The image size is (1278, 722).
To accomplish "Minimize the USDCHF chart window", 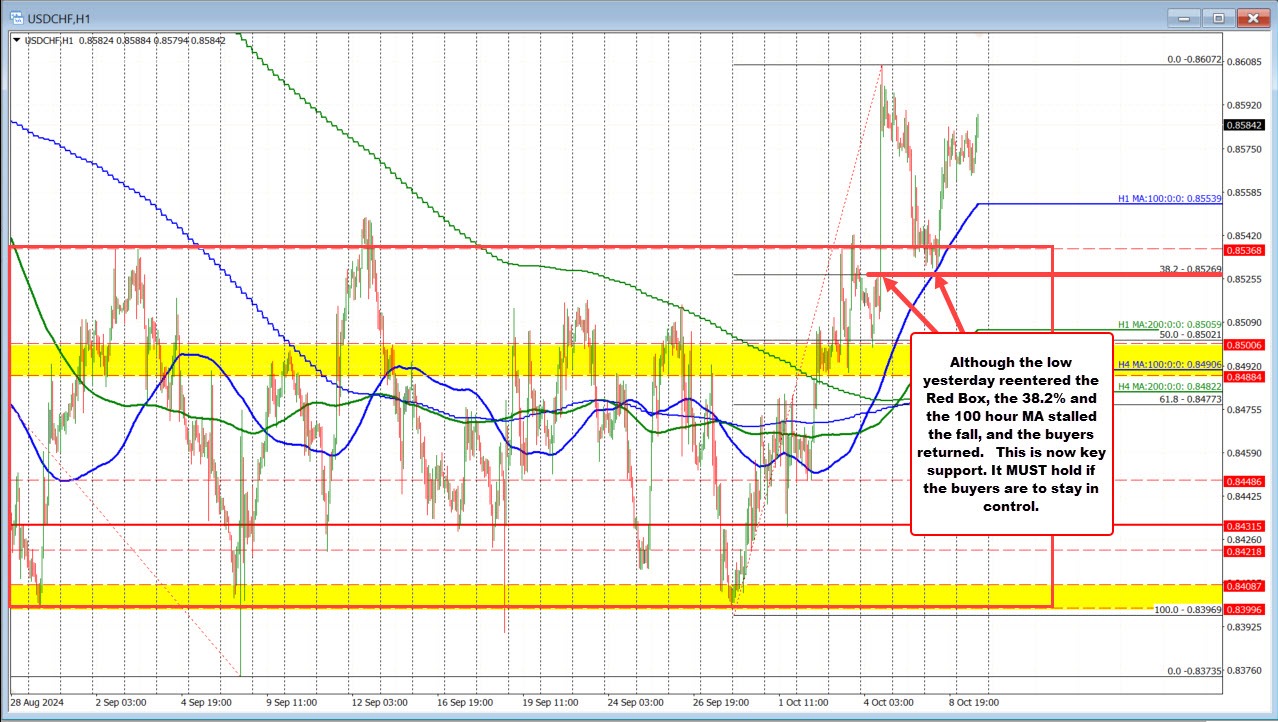I will pyautogui.click(x=1183, y=17).
